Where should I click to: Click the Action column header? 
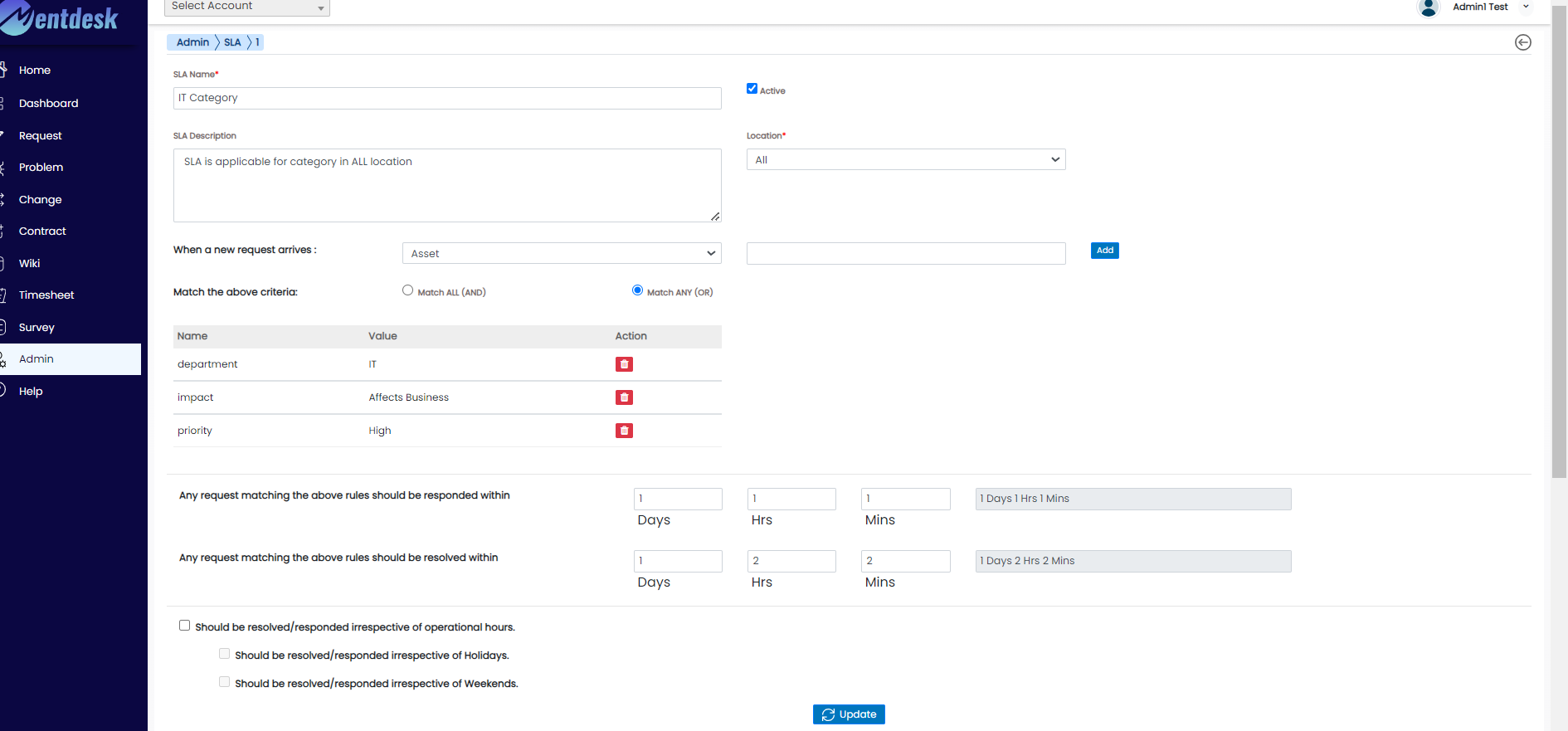pyautogui.click(x=631, y=336)
